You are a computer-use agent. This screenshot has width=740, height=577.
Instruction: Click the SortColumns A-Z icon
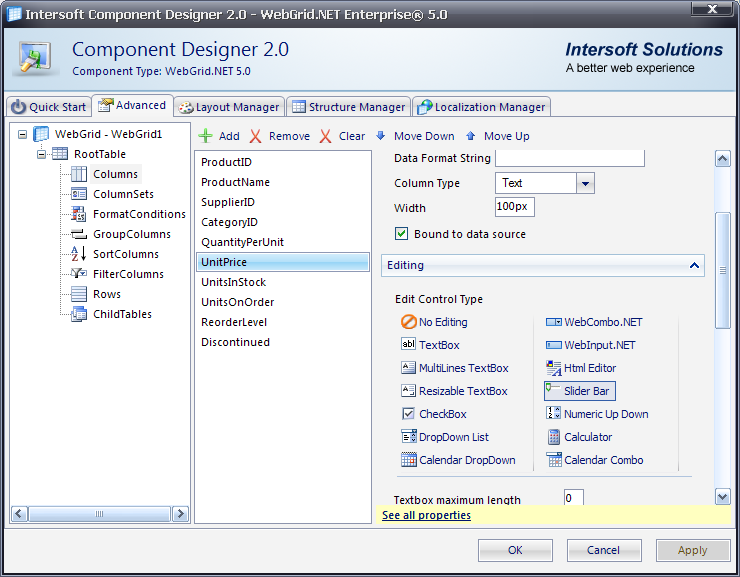coord(78,254)
